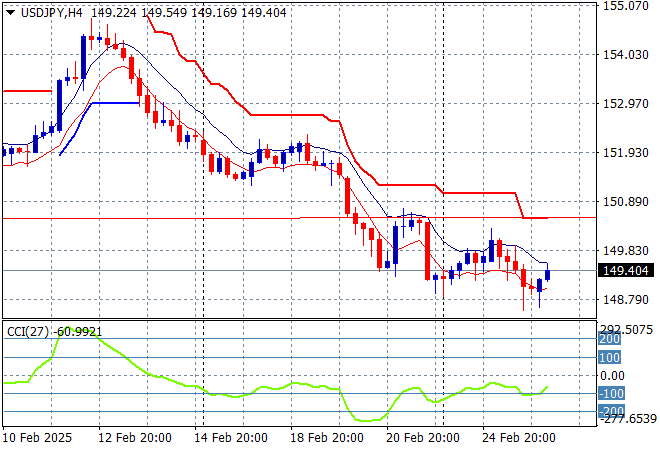This screenshot has height=450, width=660.
Task: Select the current price tag 149.404
Action: [626, 270]
